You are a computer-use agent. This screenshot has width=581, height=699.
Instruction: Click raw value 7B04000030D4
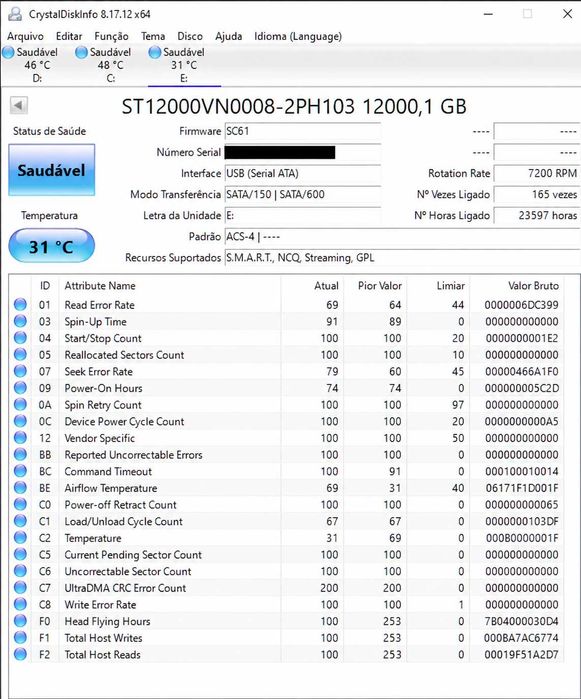point(521,621)
